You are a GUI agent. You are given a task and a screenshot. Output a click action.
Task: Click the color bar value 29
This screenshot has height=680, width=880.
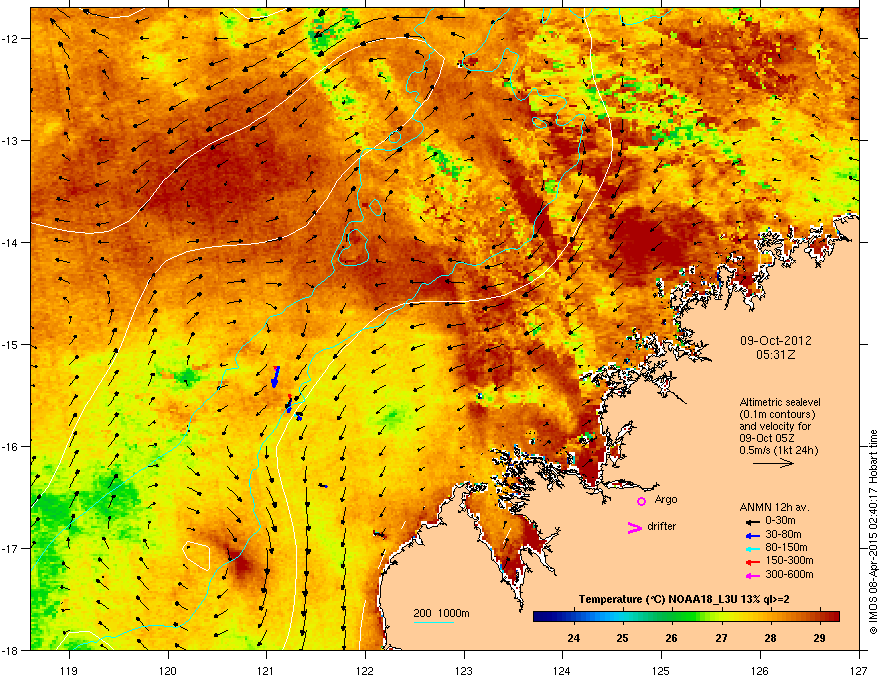819,638
